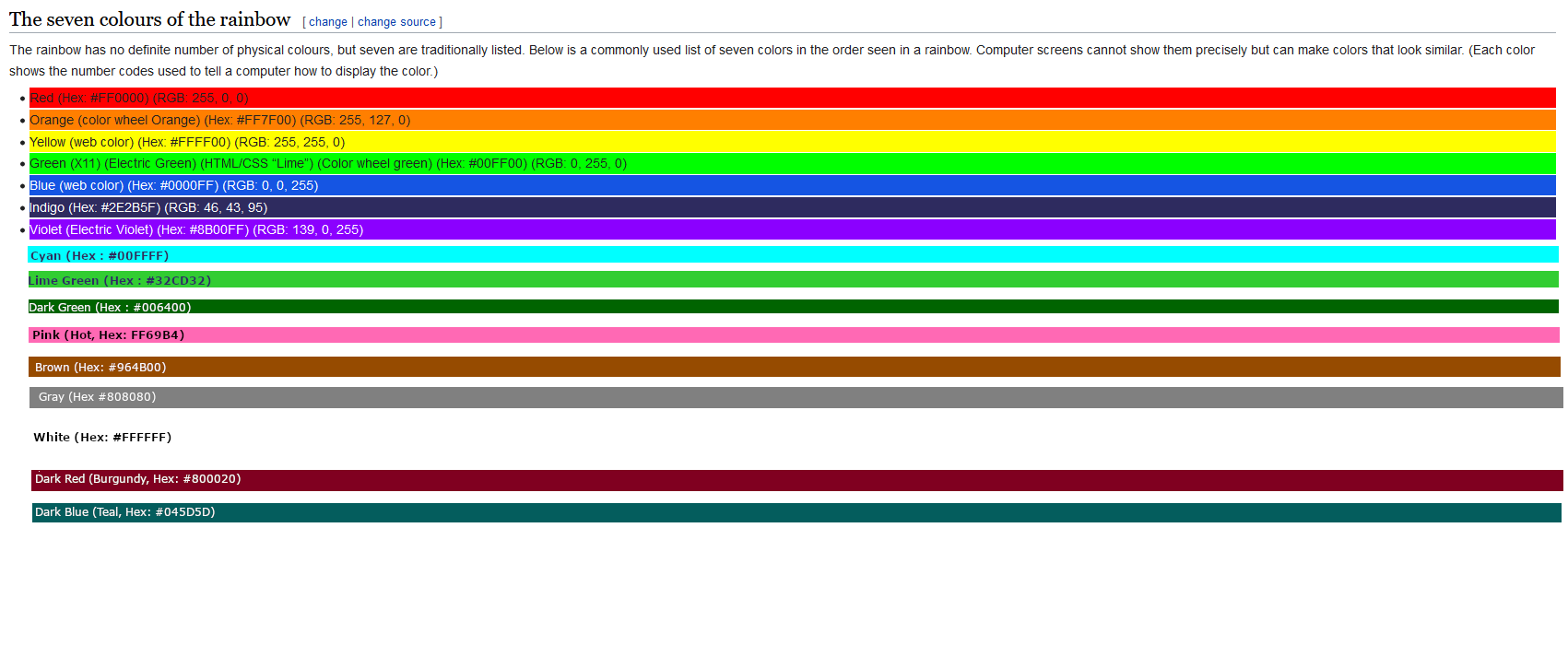
Task: Click the Hot Pink FF69B4 color bar
Action: tap(794, 335)
